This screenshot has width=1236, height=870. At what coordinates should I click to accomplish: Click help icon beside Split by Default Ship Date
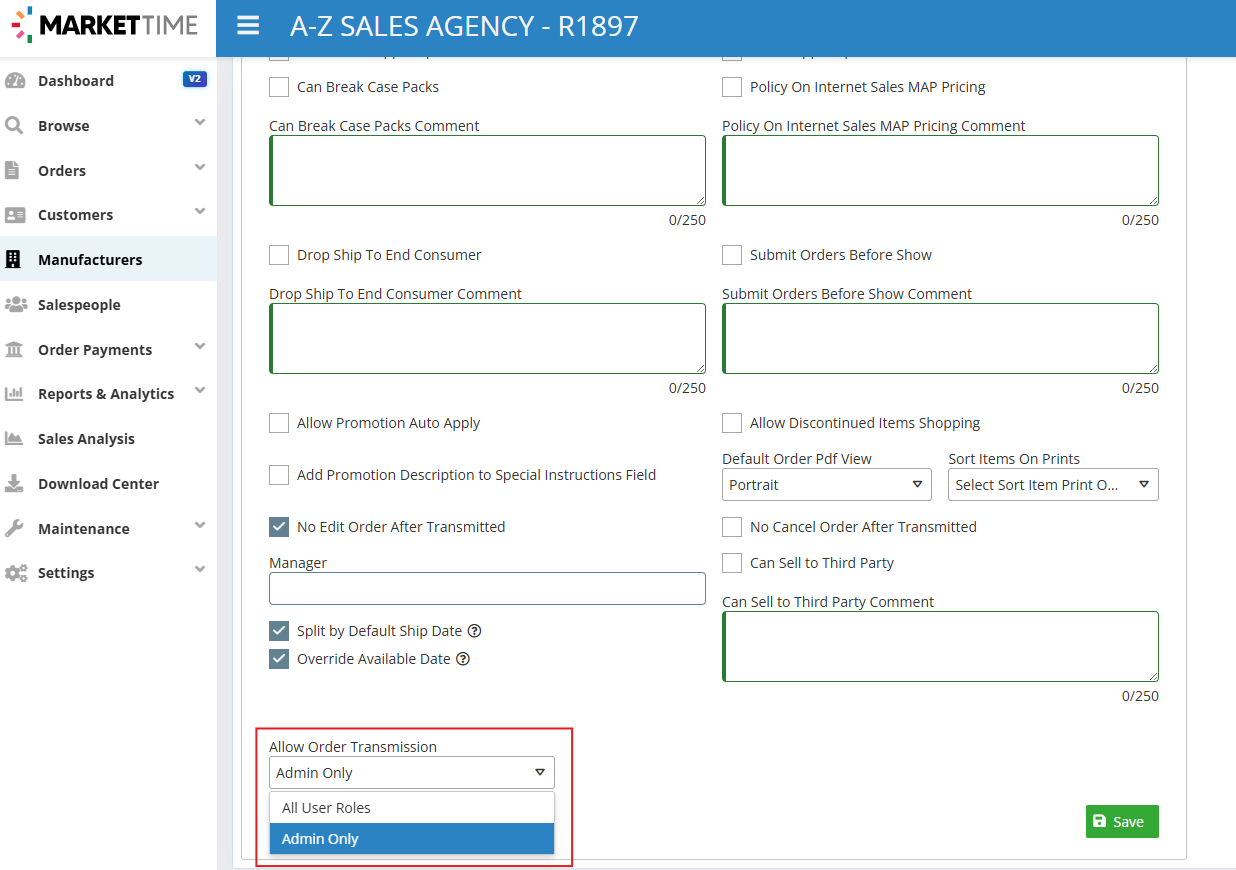pyautogui.click(x=475, y=631)
